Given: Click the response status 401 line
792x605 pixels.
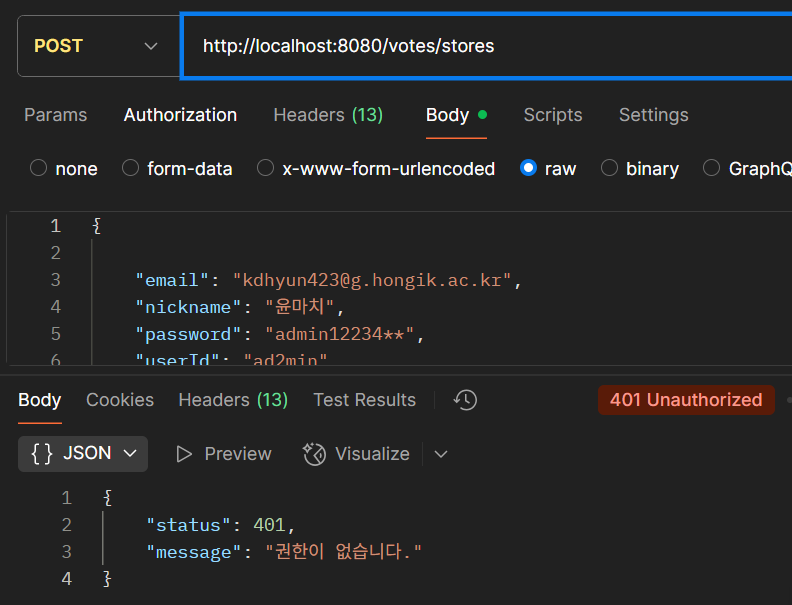Looking at the screenshot, I should pyautogui.click(x=220, y=525).
